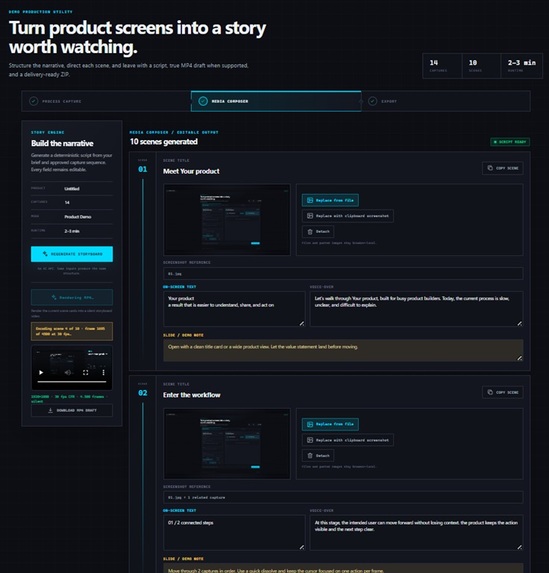Image resolution: width=549 pixels, height=573 pixels.
Task: Click the 2–3 min runtime stat box
Action: (x=522, y=66)
